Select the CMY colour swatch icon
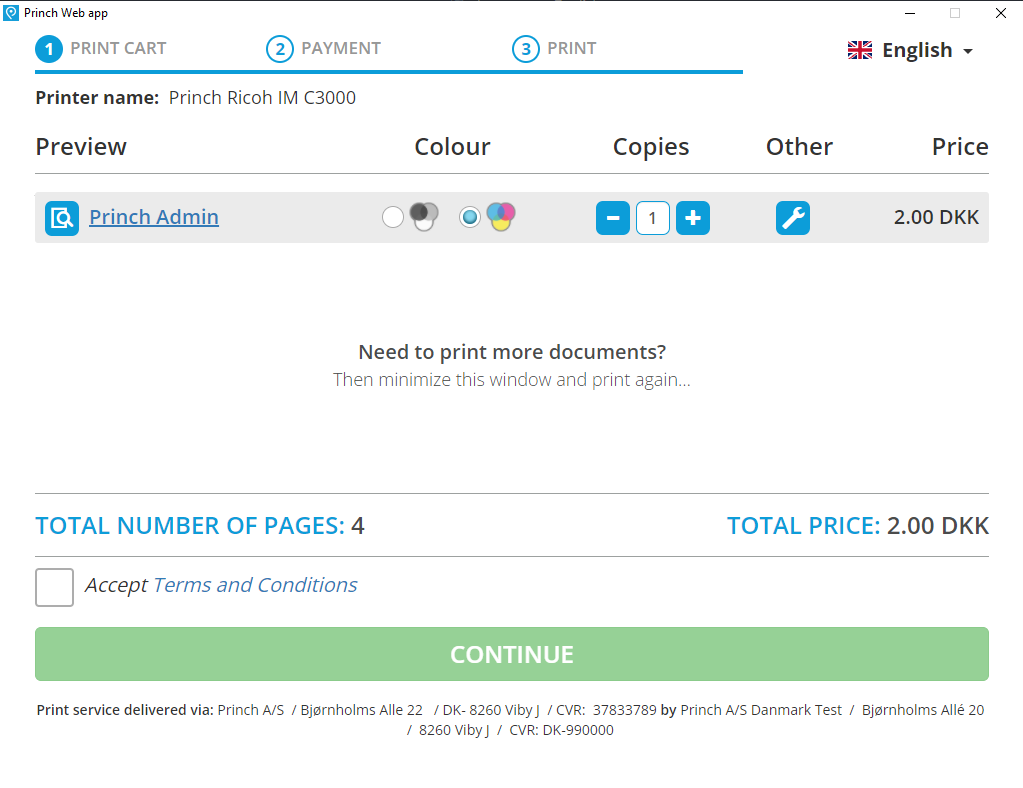 (500, 215)
